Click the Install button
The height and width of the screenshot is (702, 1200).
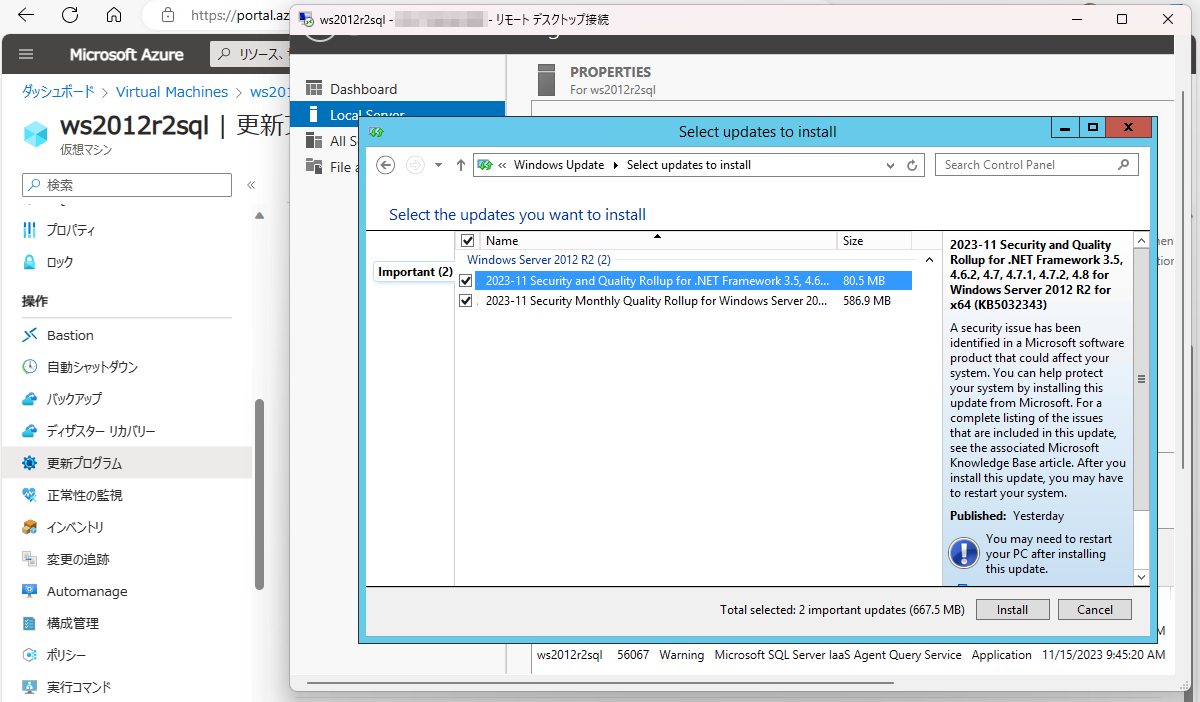(x=1012, y=609)
